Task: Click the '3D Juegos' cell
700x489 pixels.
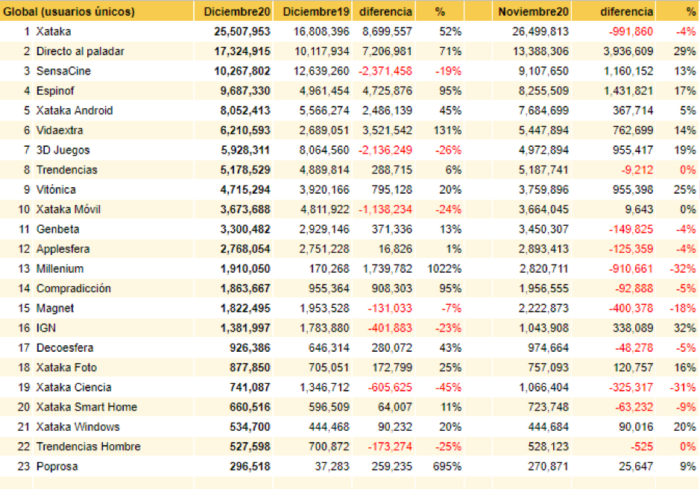Action: [63, 150]
